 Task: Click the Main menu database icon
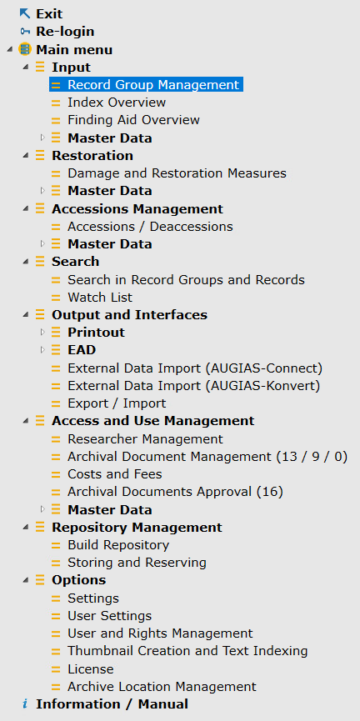point(25,49)
